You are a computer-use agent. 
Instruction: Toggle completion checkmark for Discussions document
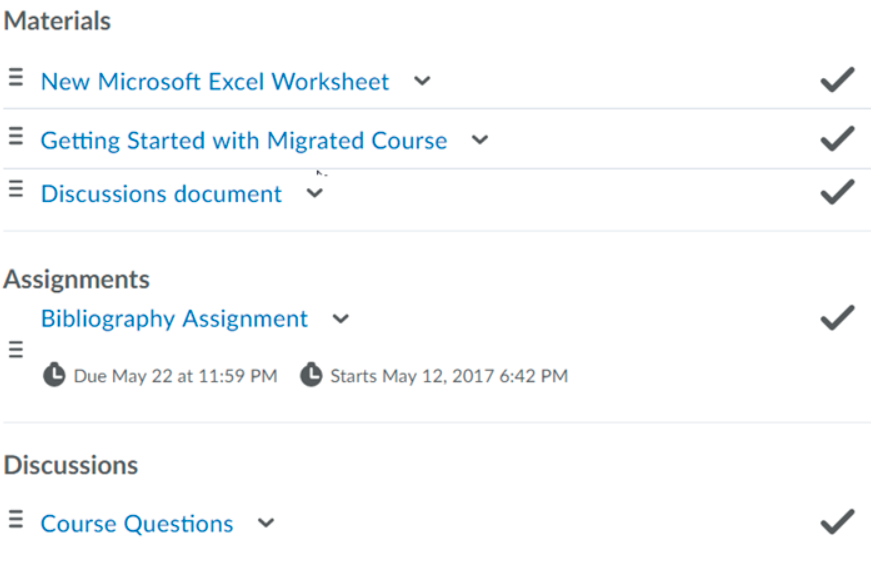838,192
